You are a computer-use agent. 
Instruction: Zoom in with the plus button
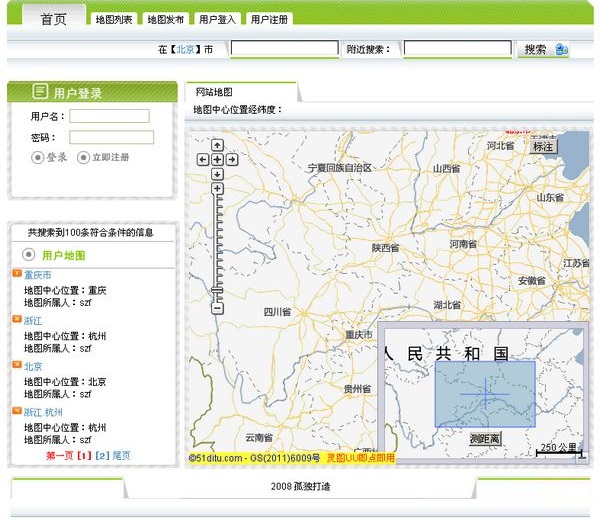tap(217, 188)
